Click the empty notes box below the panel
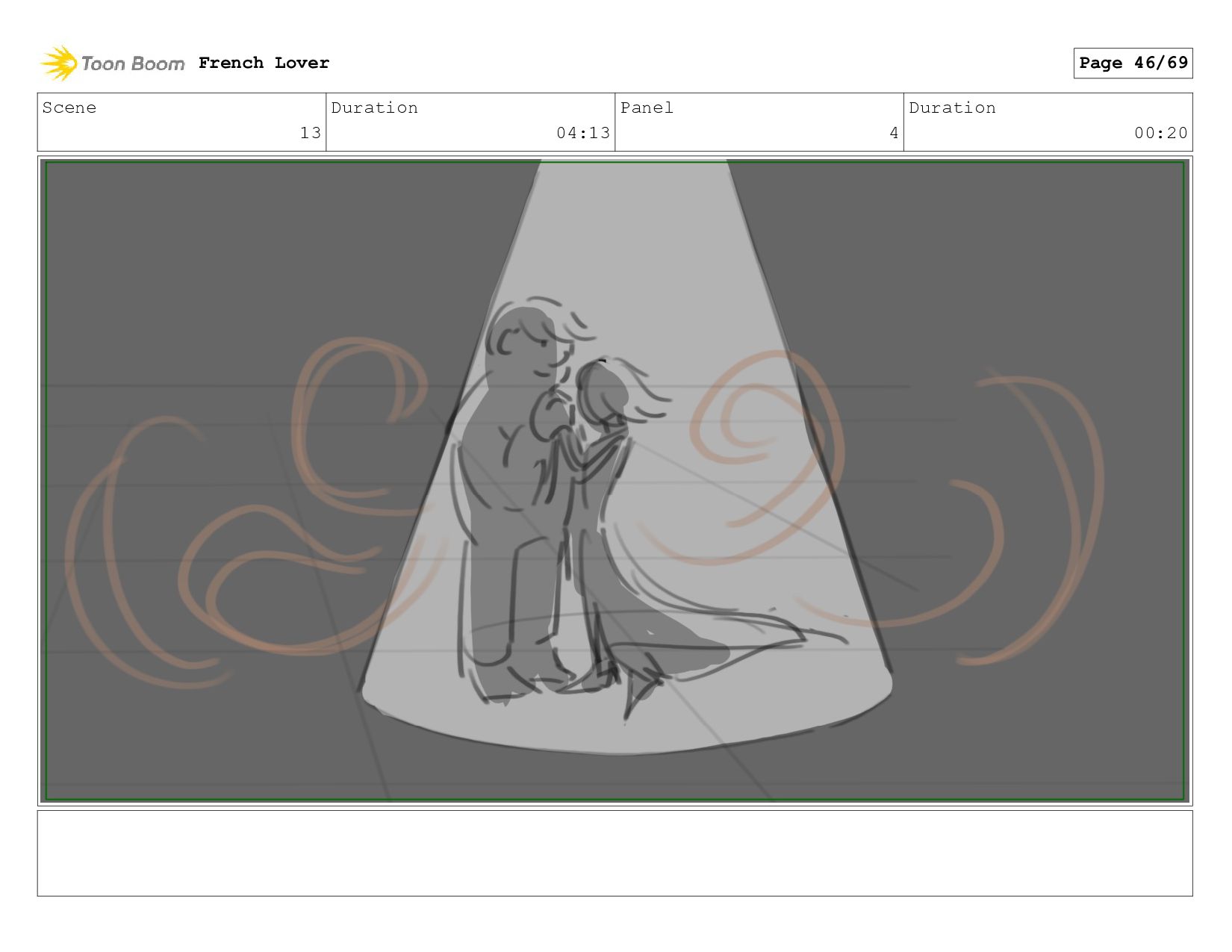 pyautogui.click(x=615, y=853)
